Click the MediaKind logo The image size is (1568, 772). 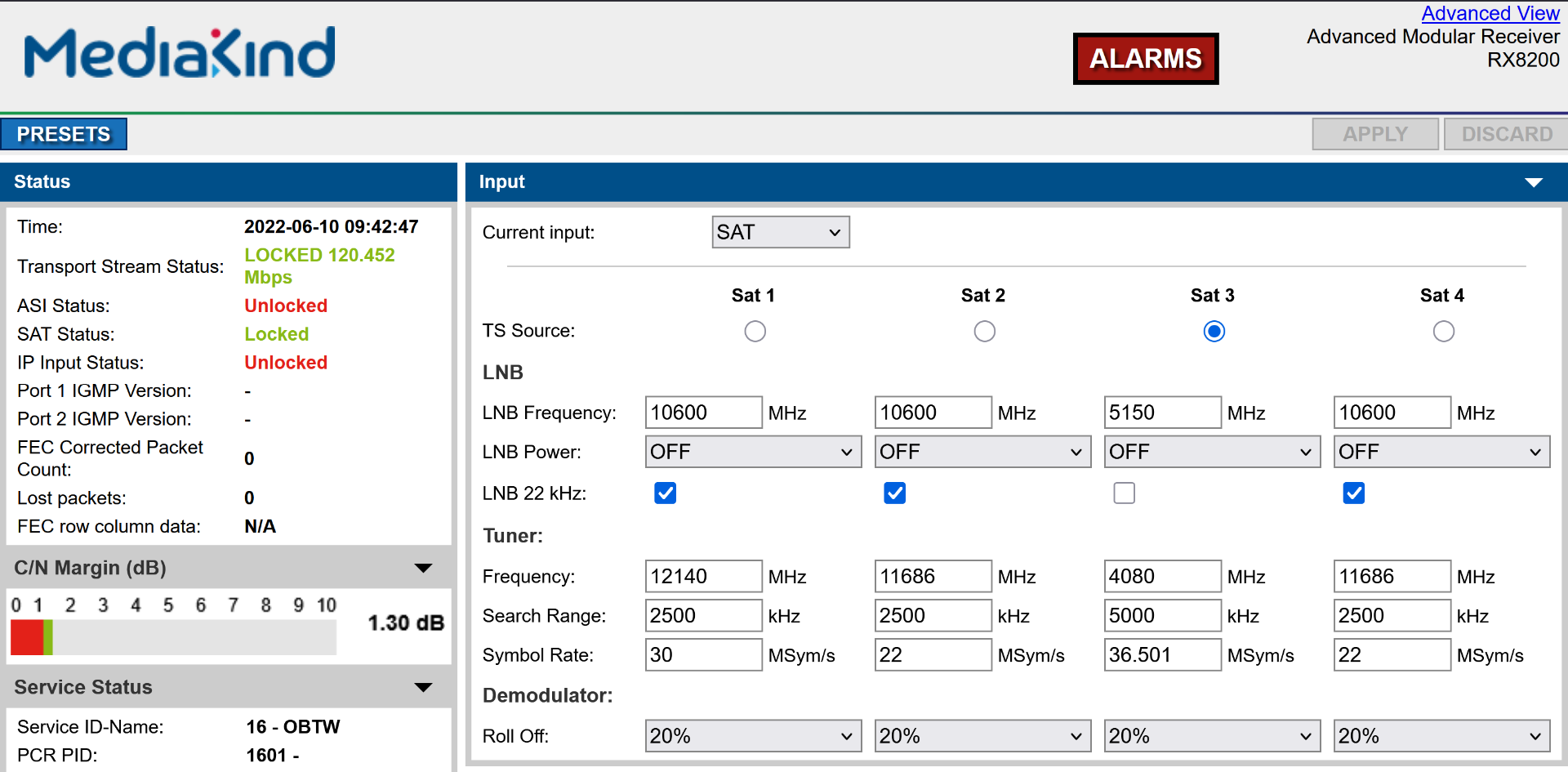click(x=180, y=53)
